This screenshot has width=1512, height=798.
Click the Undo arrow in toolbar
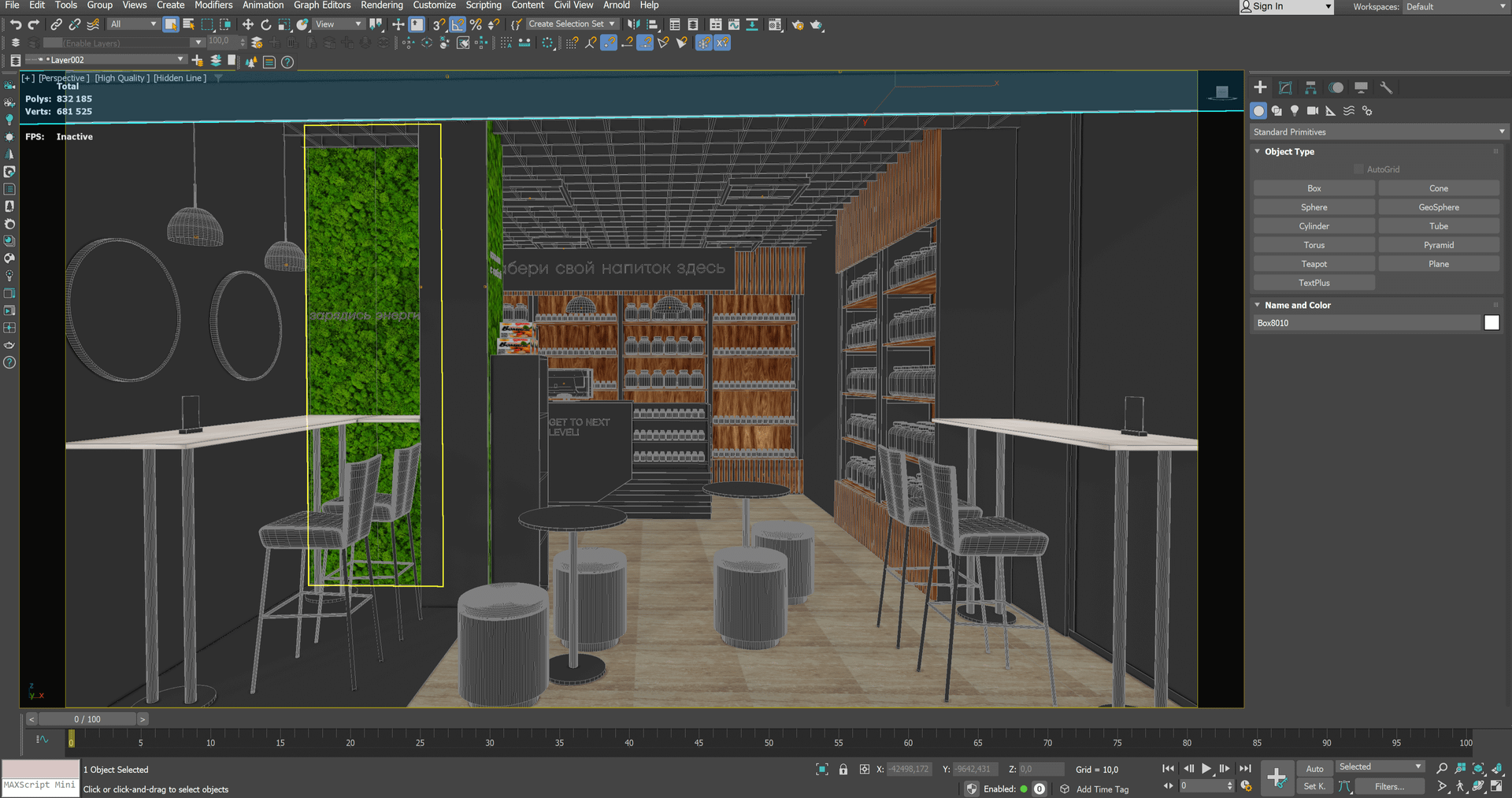[x=15, y=24]
